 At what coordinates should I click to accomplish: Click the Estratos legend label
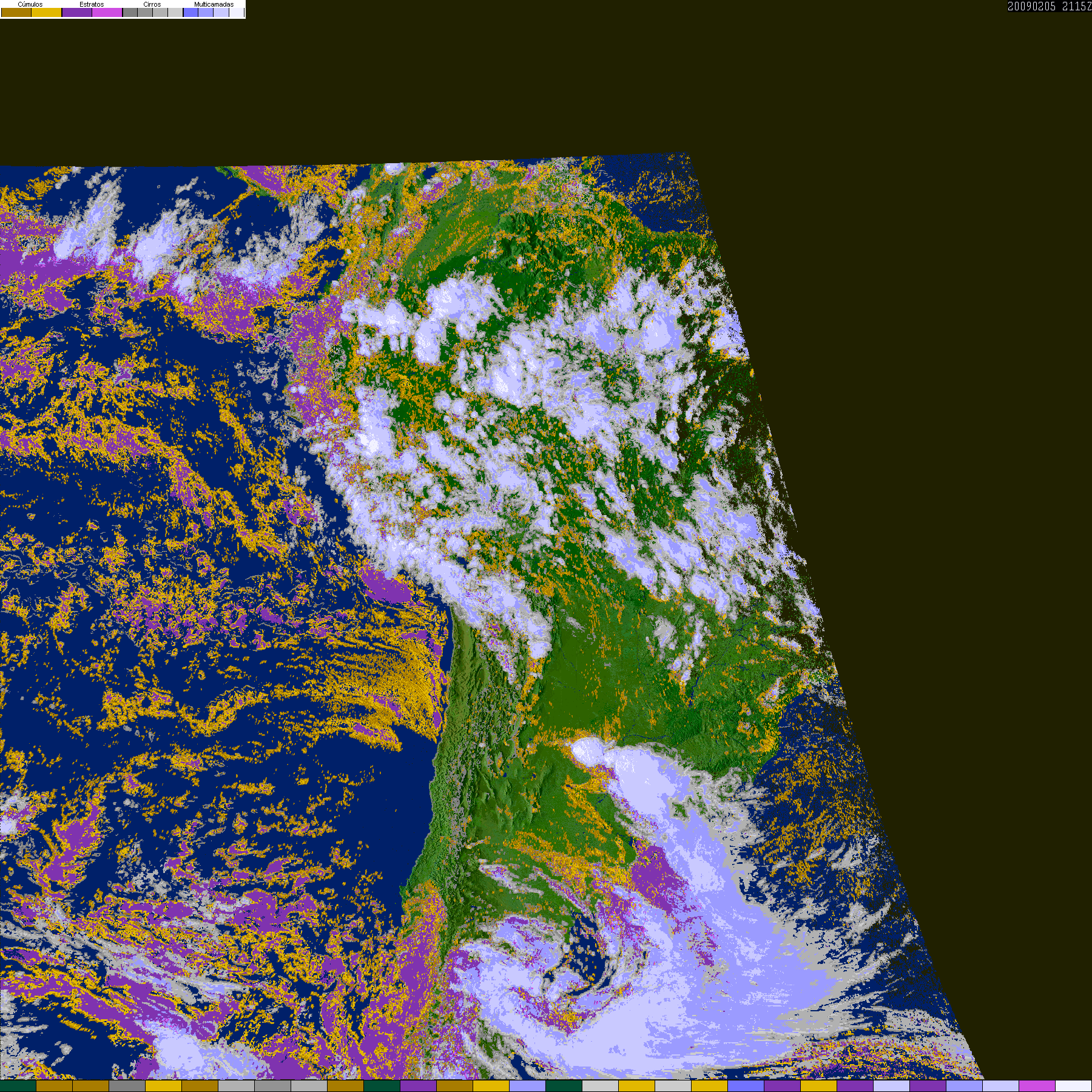point(92,4)
